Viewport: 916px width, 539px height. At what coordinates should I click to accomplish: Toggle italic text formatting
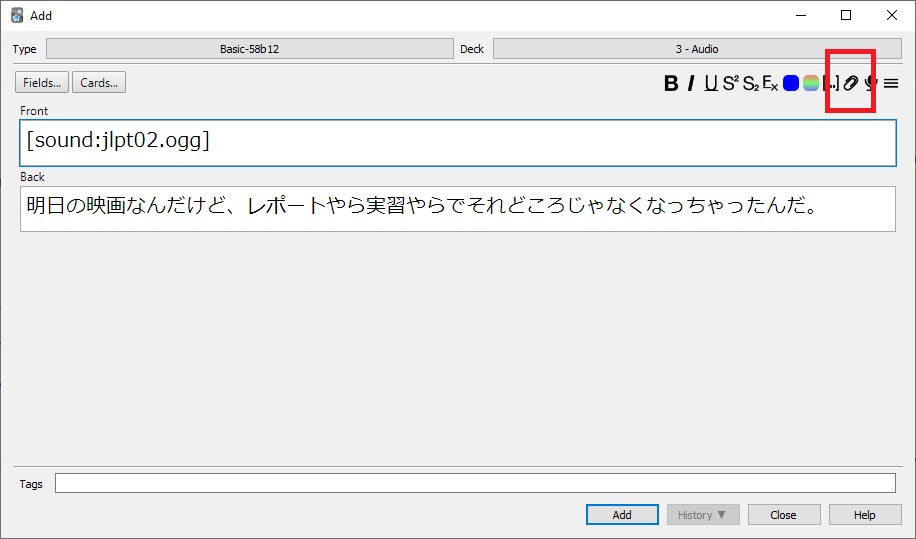pos(690,84)
